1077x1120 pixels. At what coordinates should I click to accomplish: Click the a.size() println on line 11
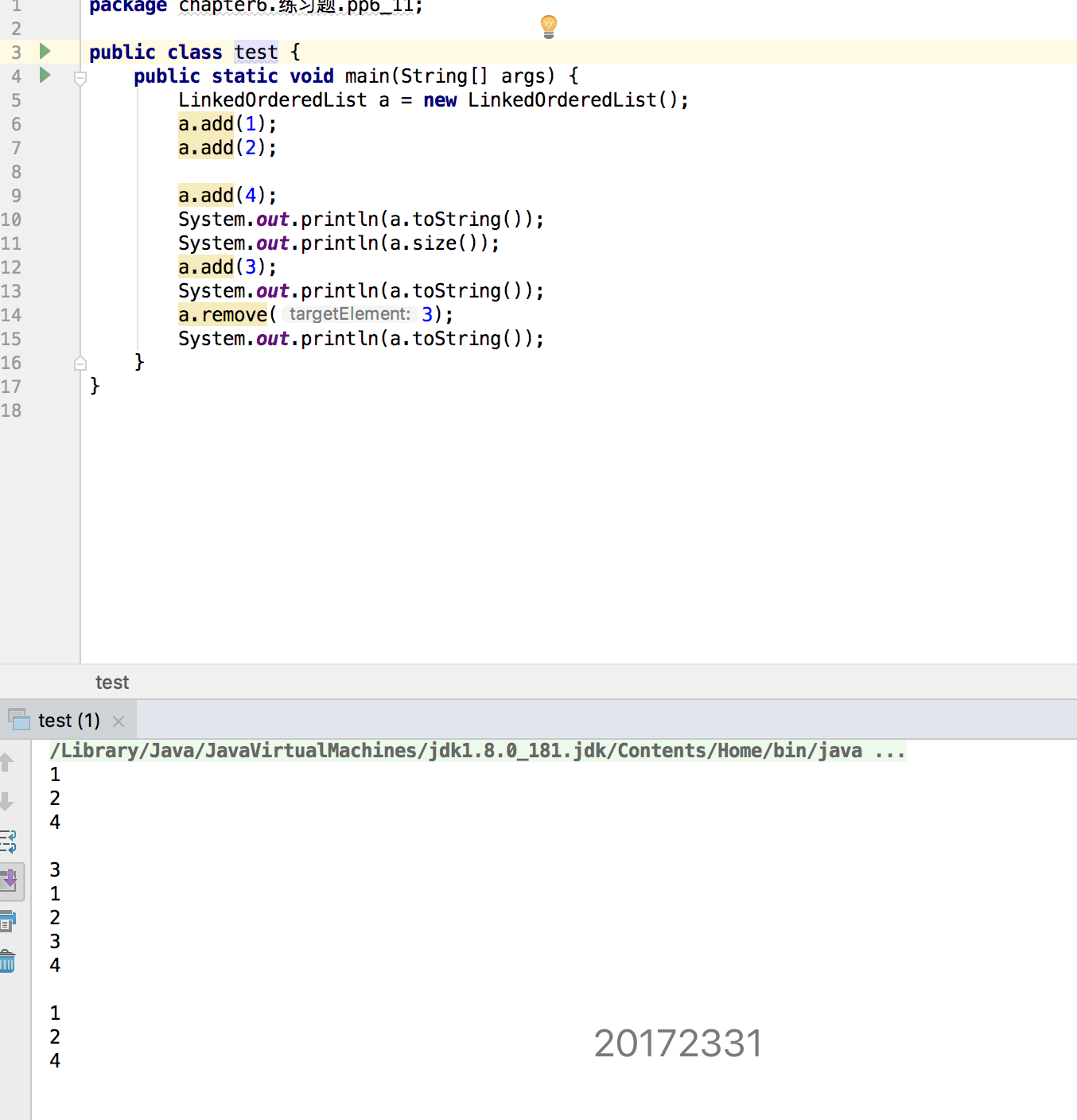click(x=339, y=243)
